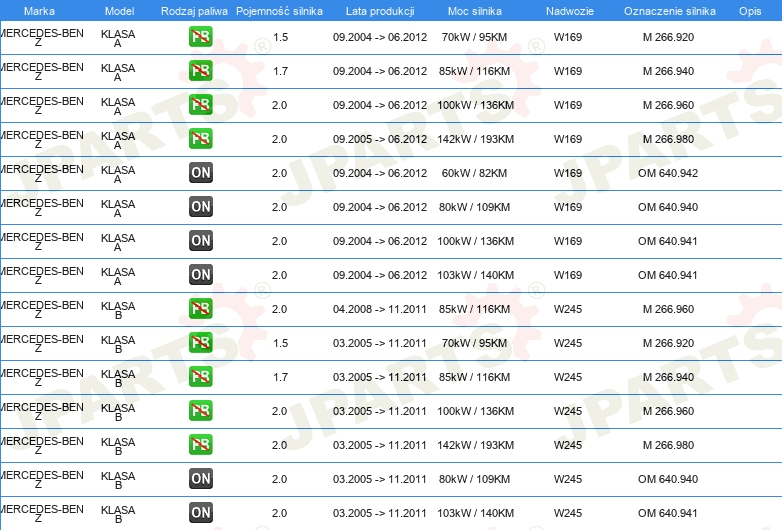This screenshot has height=530, width=782.
Task: Select 103kW / 140KM in the W169 row
Action: (476, 275)
